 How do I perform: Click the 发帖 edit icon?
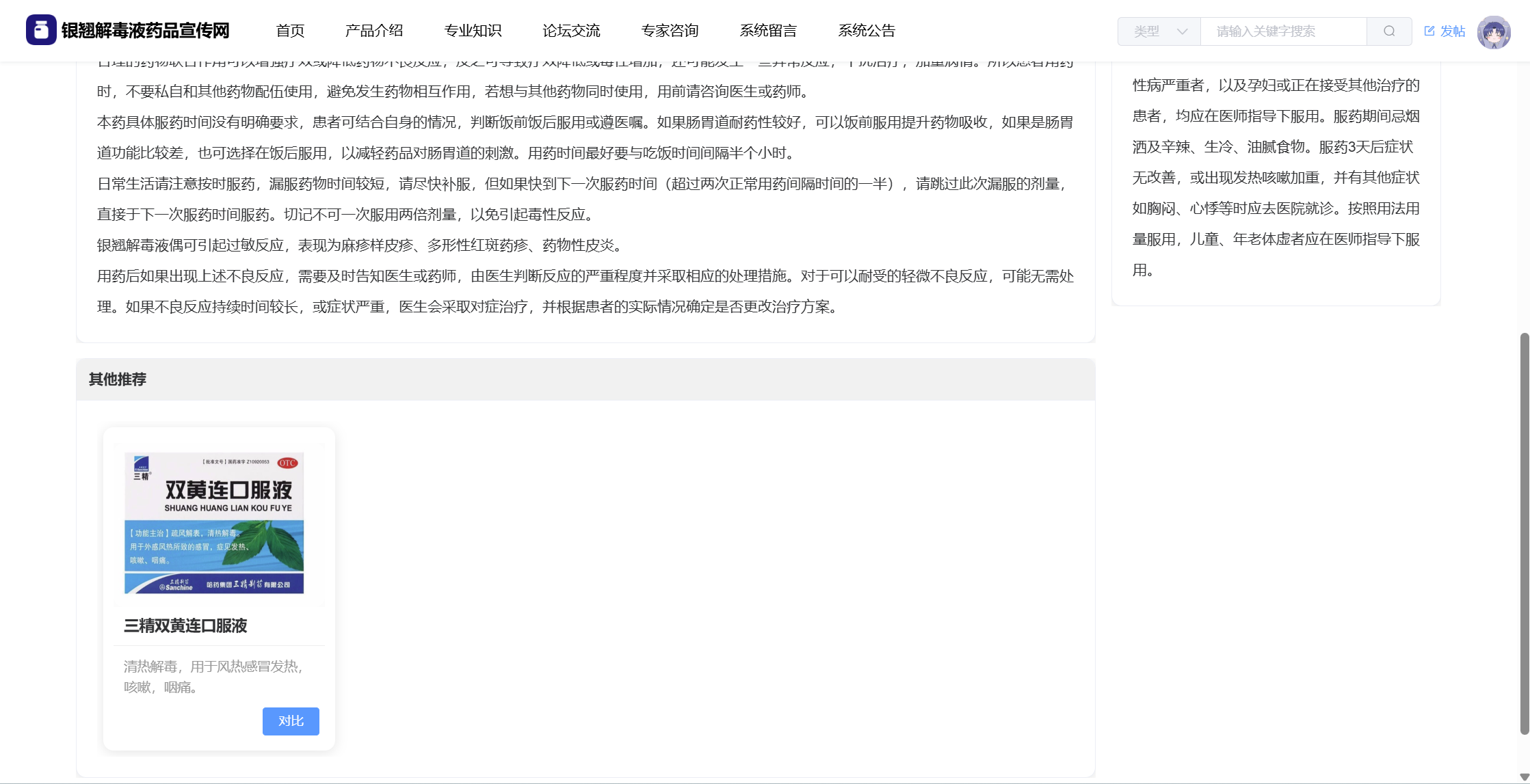1429,31
